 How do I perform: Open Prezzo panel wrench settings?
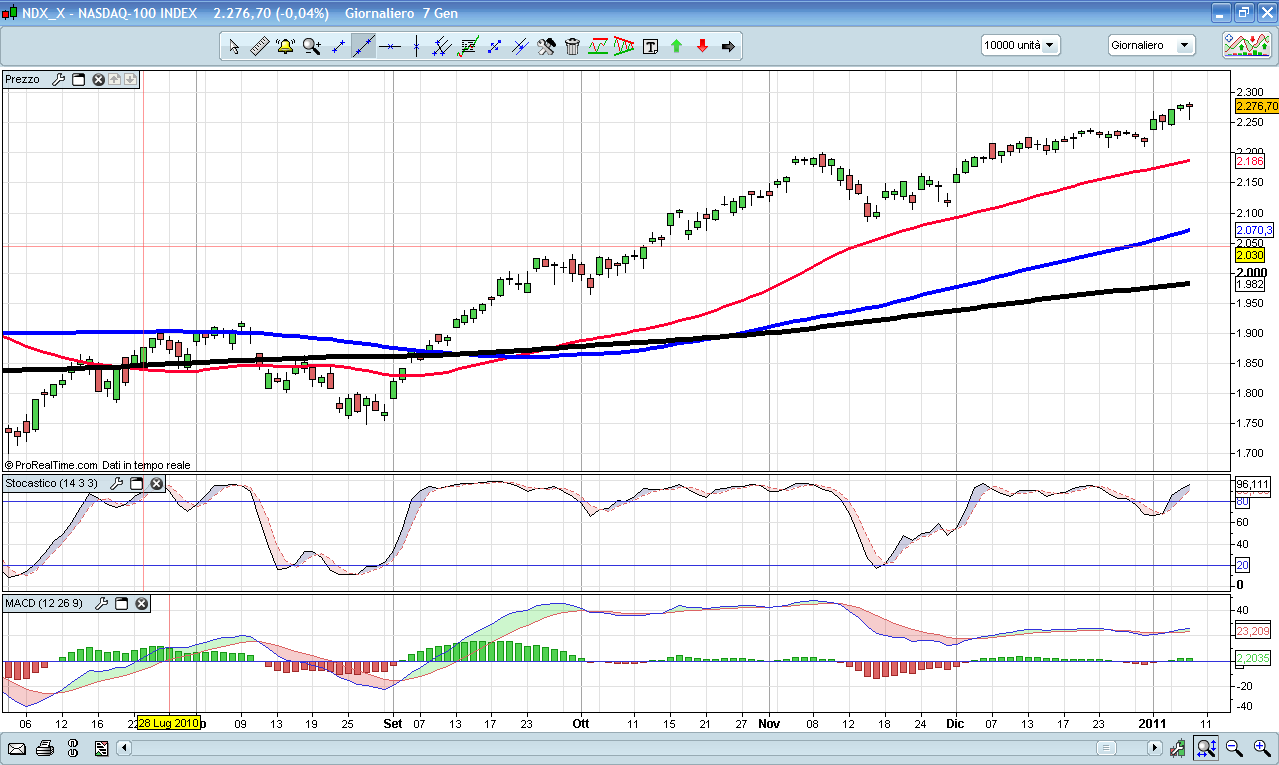point(58,79)
